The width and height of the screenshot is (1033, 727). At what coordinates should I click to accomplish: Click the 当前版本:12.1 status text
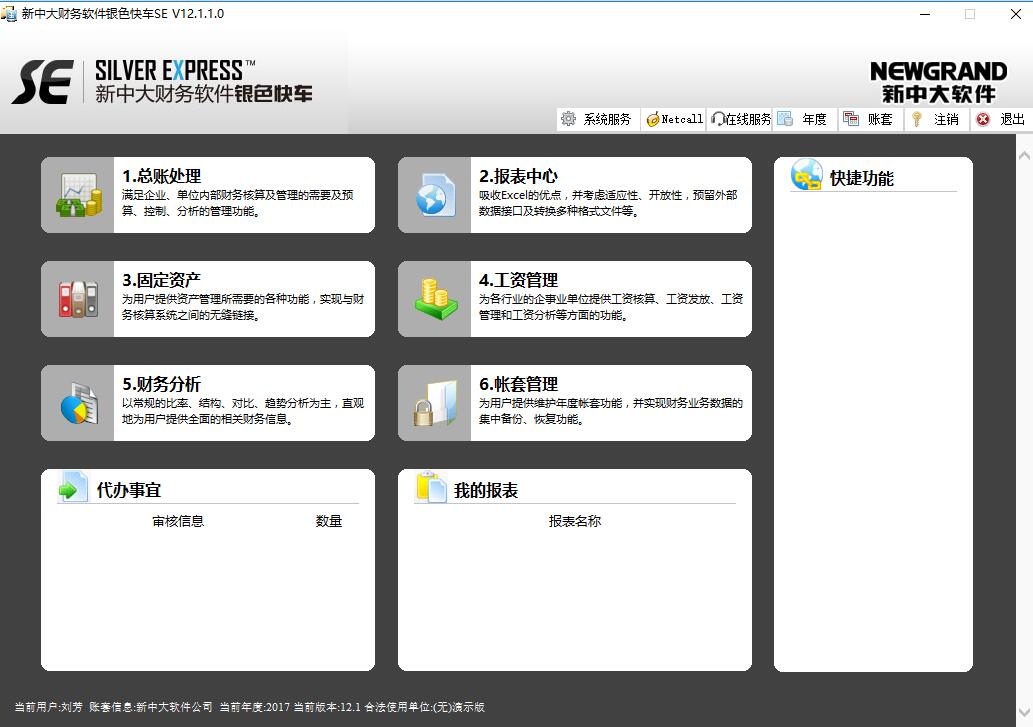coord(327,707)
